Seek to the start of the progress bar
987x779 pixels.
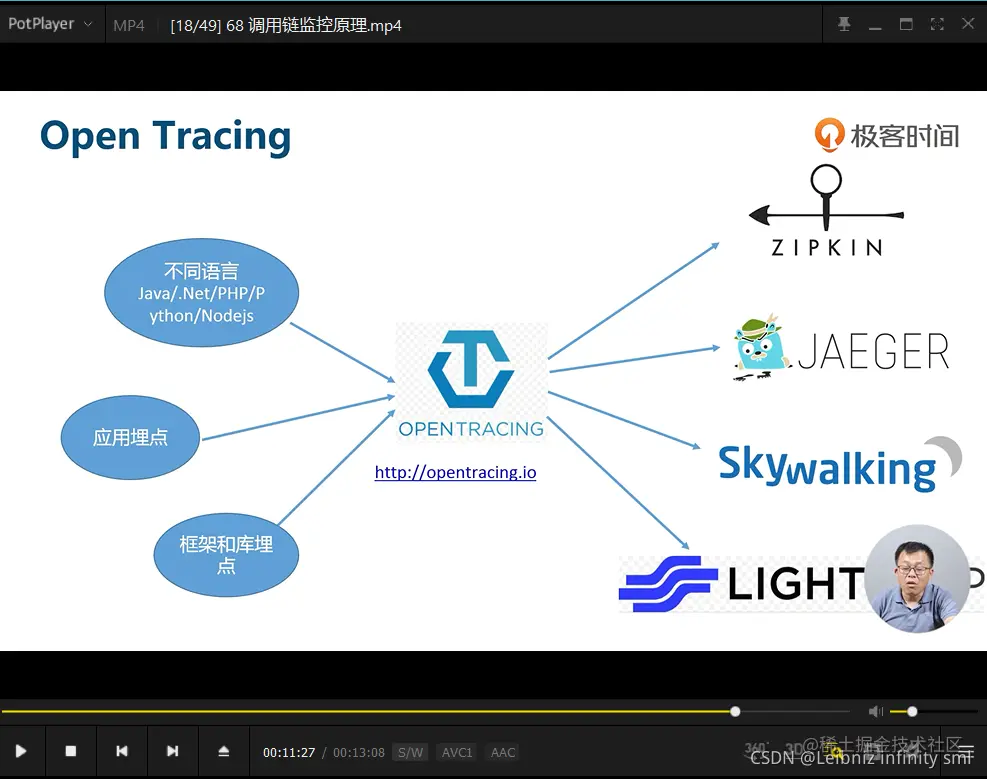pyautogui.click(x=3, y=712)
